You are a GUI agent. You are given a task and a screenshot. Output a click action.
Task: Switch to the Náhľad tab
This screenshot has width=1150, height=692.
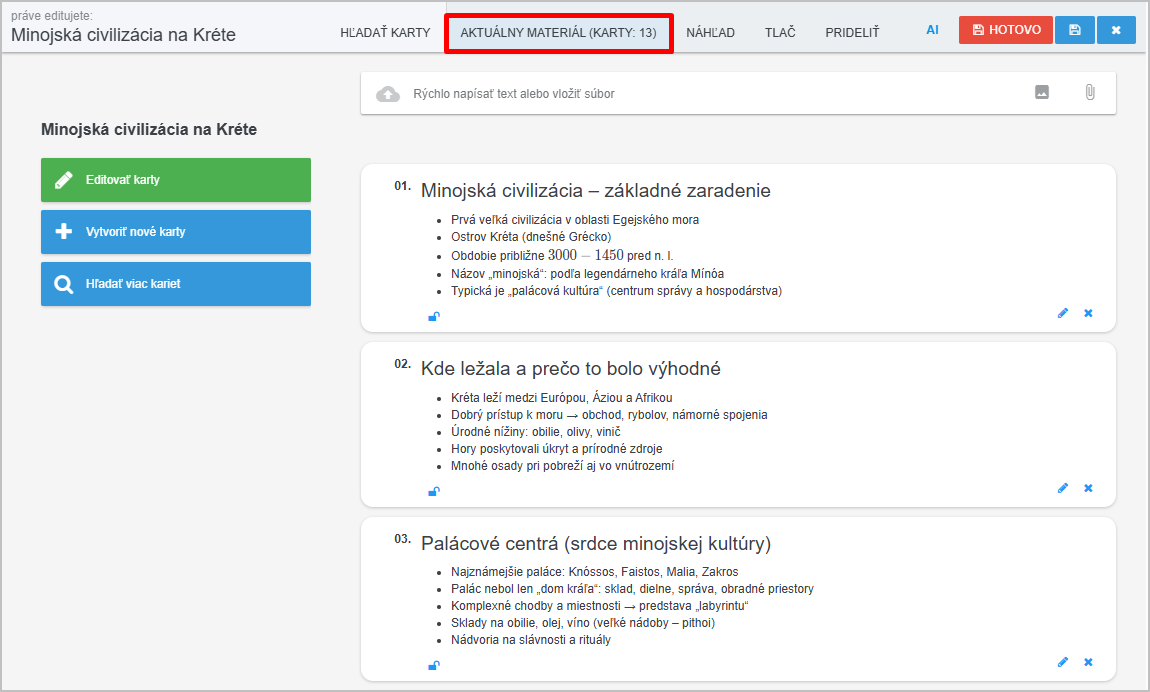(710, 32)
